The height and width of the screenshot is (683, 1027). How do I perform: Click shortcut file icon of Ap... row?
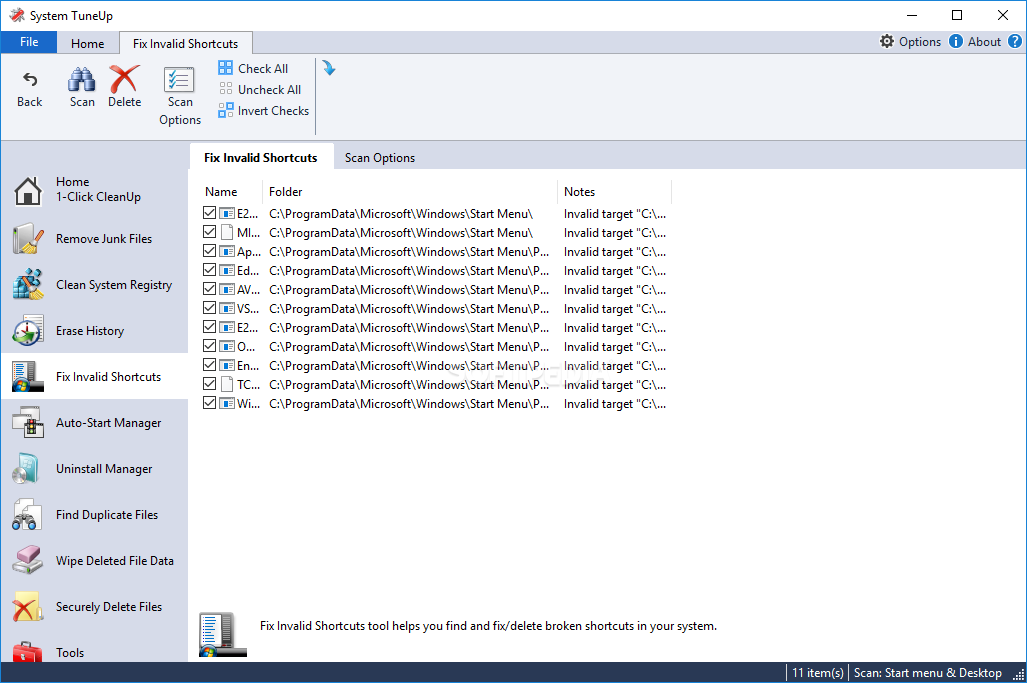[227, 251]
